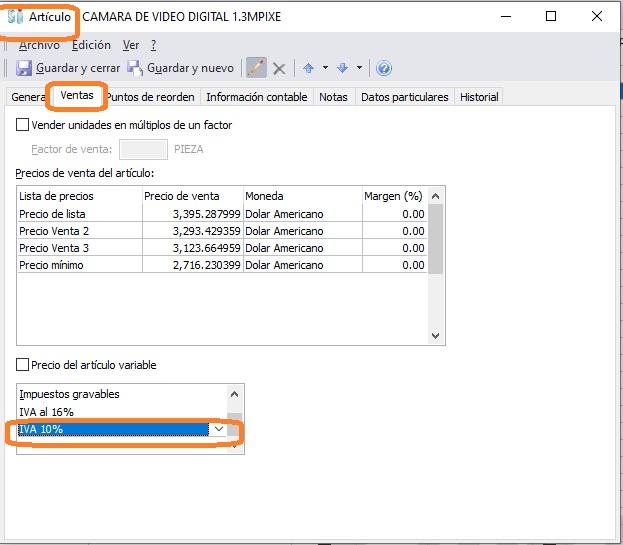Image resolution: width=623 pixels, height=545 pixels.
Task: Toggle Precio del artículo variable checkbox
Action: point(22,365)
